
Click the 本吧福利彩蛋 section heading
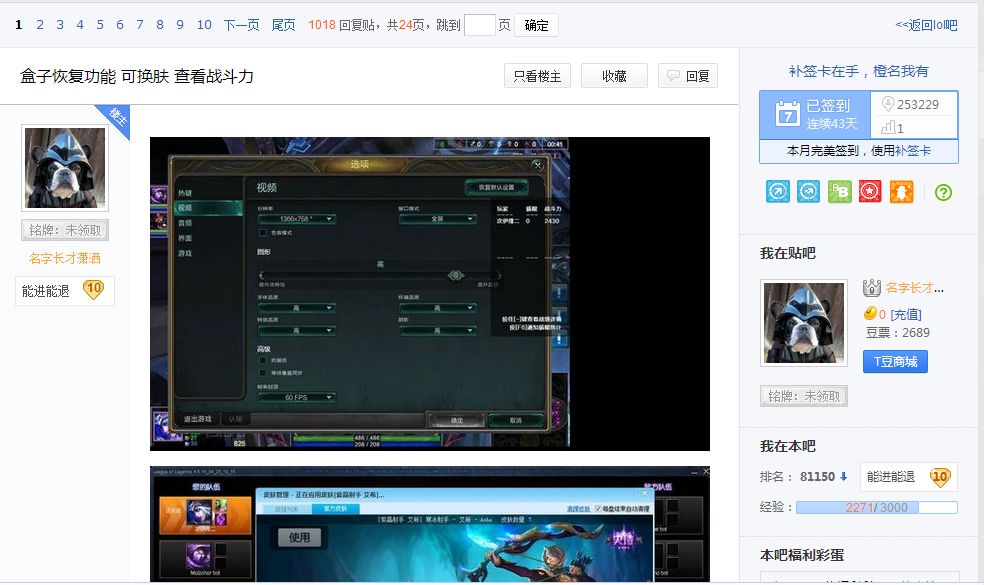point(802,555)
